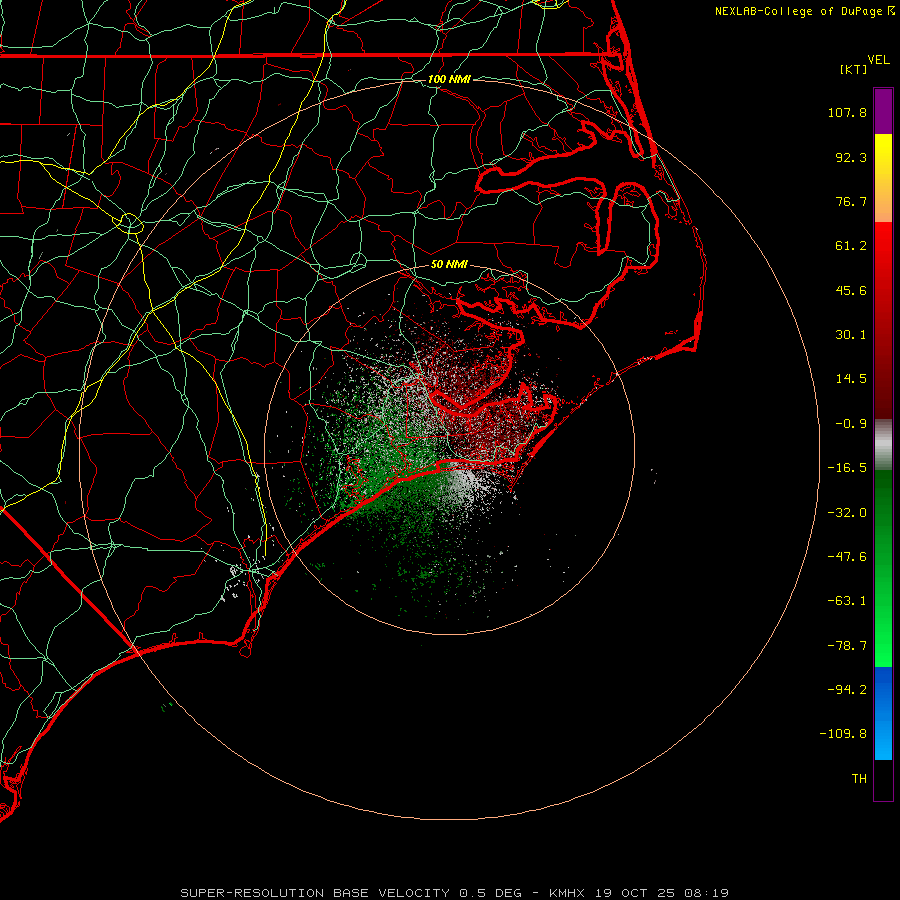
Task: Click the Super-Resolution Base Velocity caption
Action: (x=455, y=893)
